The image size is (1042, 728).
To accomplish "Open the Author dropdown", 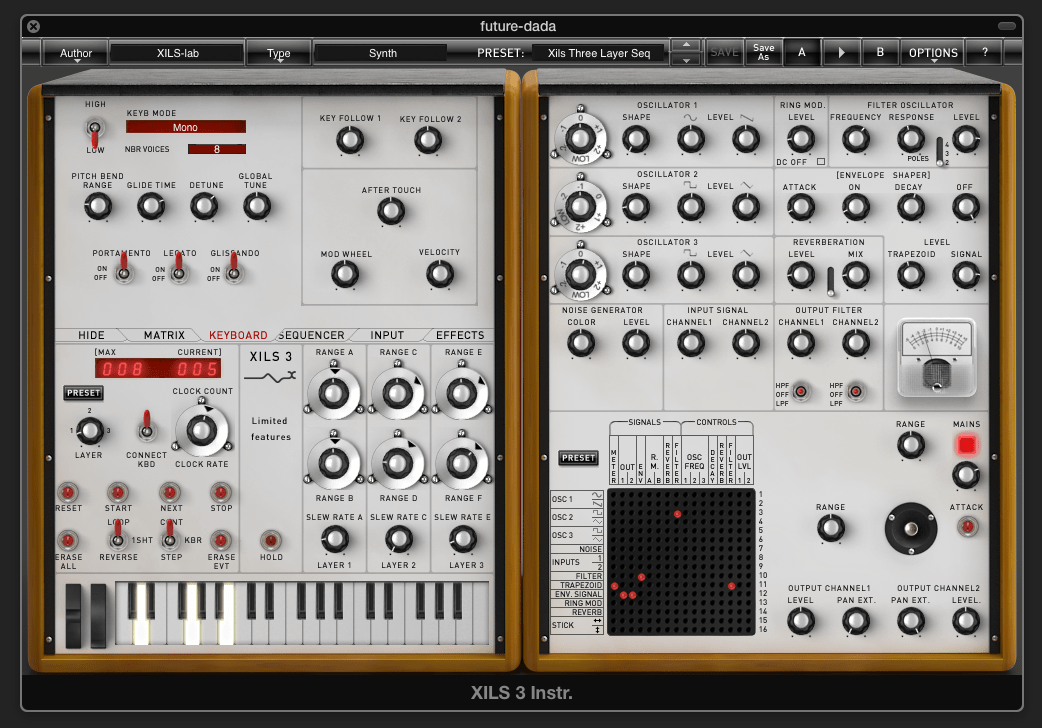I will [x=76, y=53].
